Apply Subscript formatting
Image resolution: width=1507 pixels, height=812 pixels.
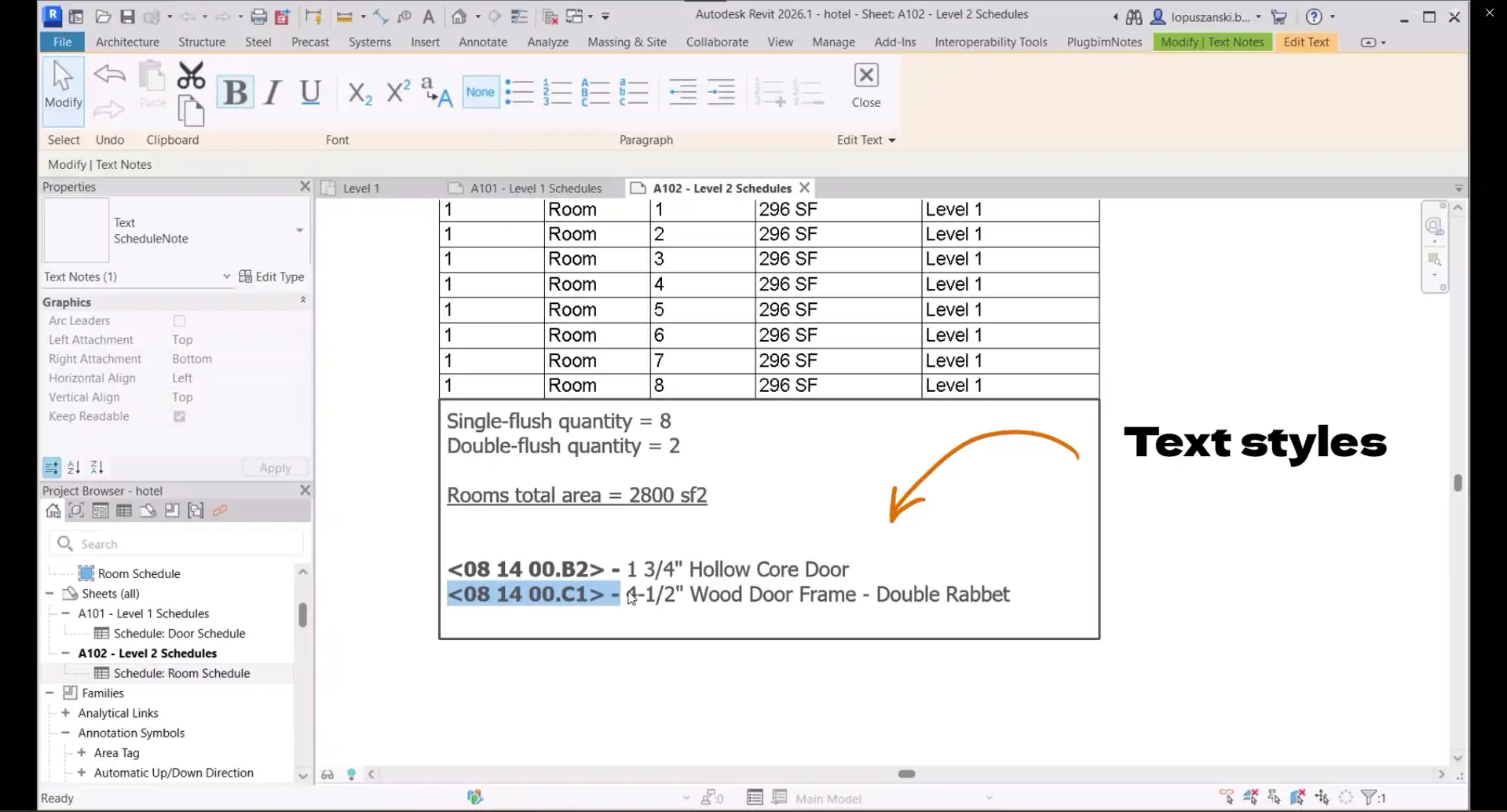pos(360,93)
